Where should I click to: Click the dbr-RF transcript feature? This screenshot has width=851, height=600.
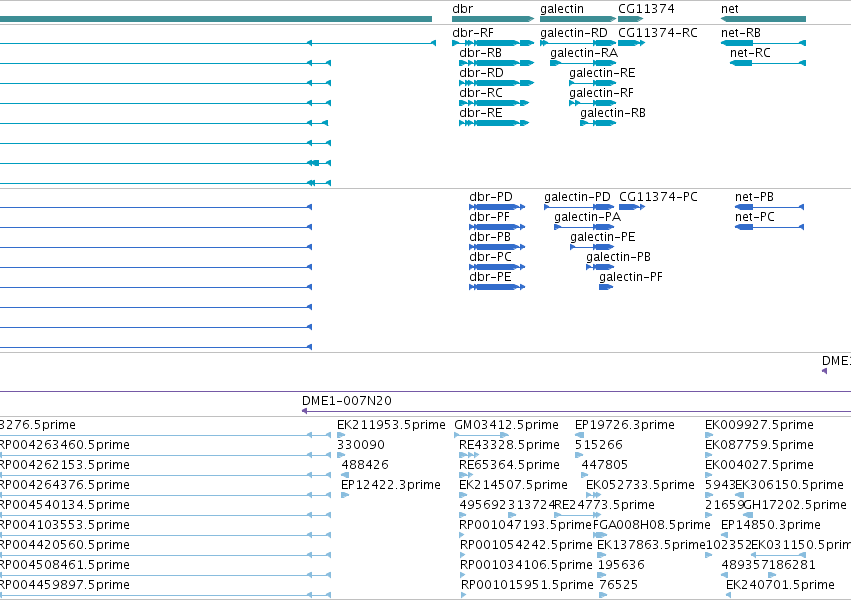pyautogui.click(x=493, y=43)
